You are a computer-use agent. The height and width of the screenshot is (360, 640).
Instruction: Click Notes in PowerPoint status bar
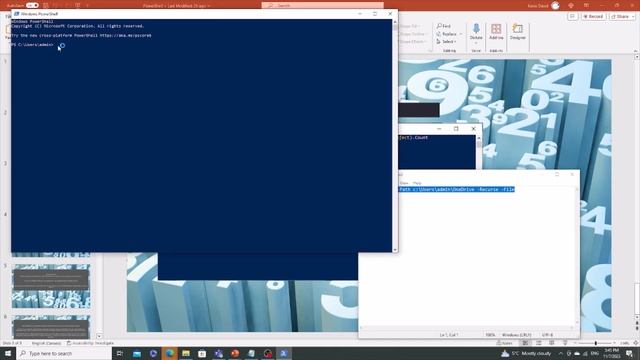(505, 343)
